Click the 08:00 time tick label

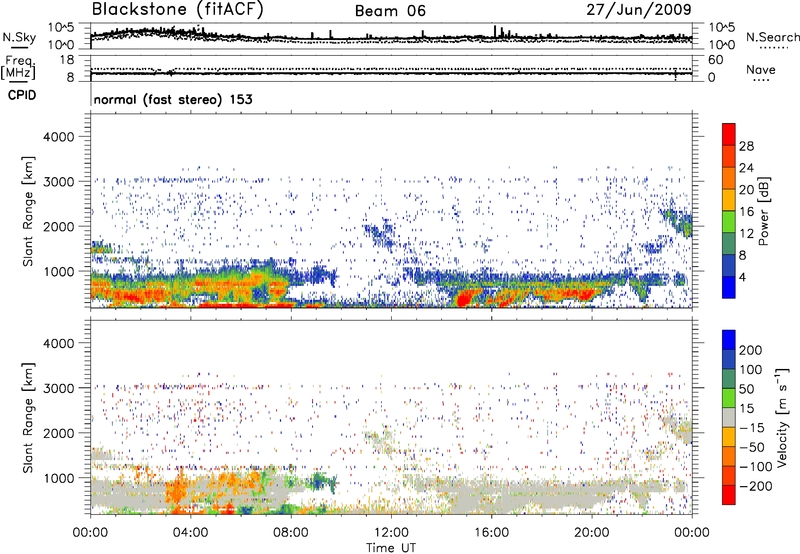(291, 533)
